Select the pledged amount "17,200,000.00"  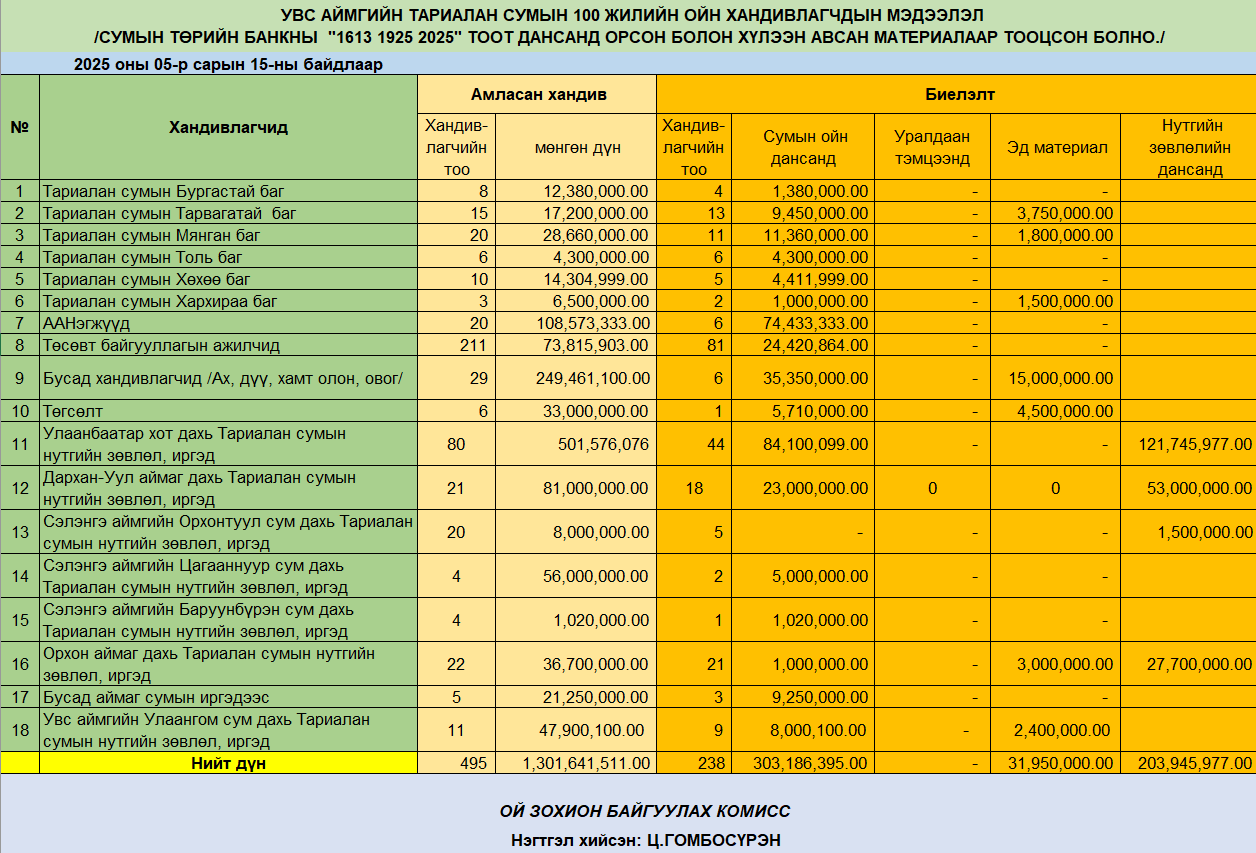[x=597, y=213]
